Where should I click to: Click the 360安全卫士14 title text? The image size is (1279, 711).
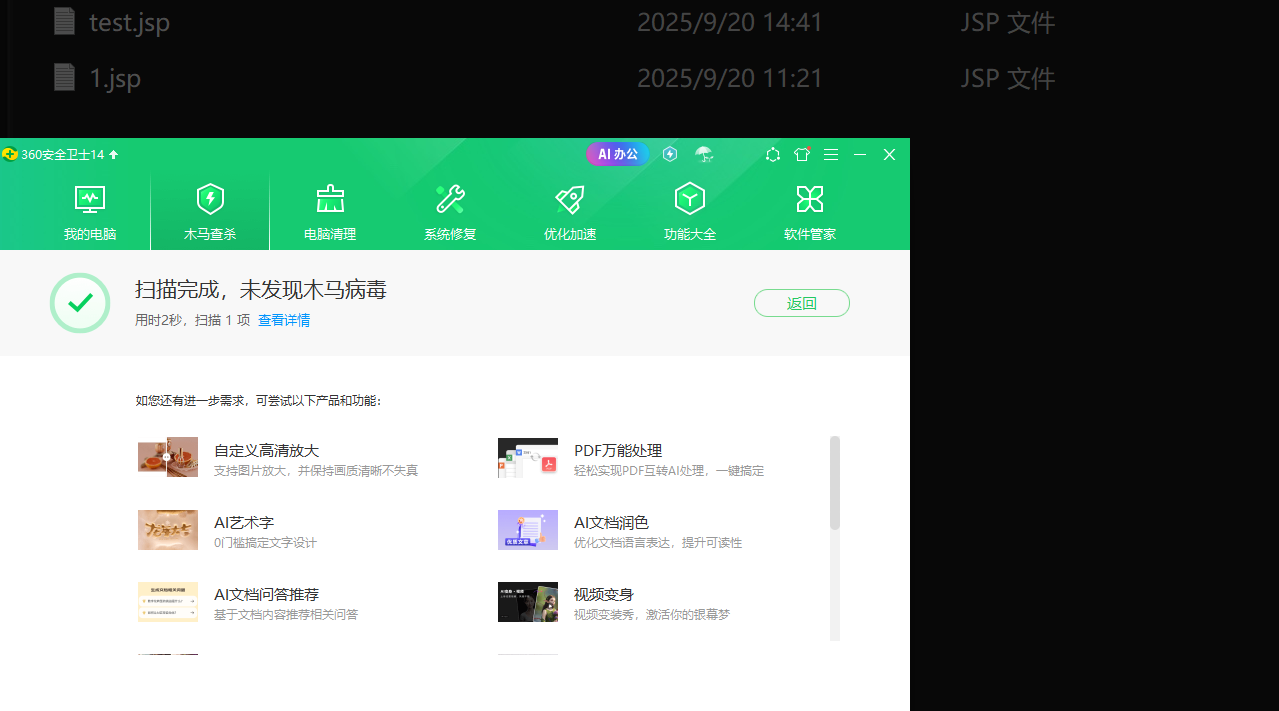coord(63,154)
